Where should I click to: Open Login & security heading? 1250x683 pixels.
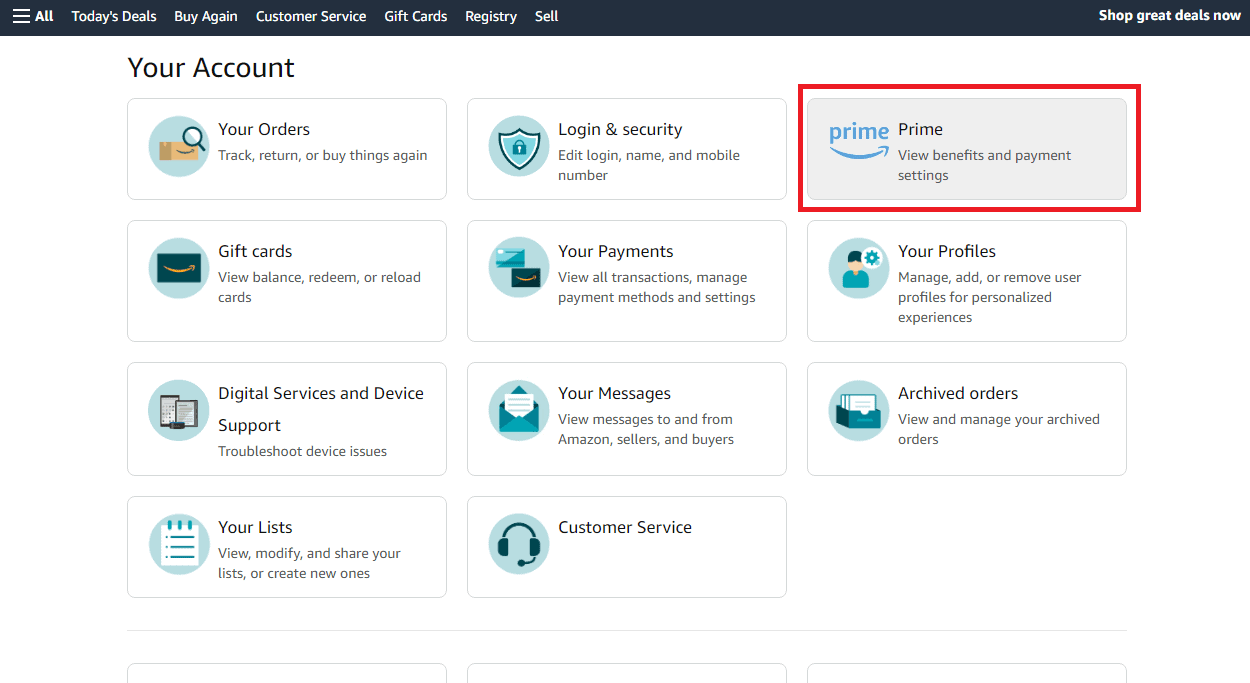click(x=620, y=129)
